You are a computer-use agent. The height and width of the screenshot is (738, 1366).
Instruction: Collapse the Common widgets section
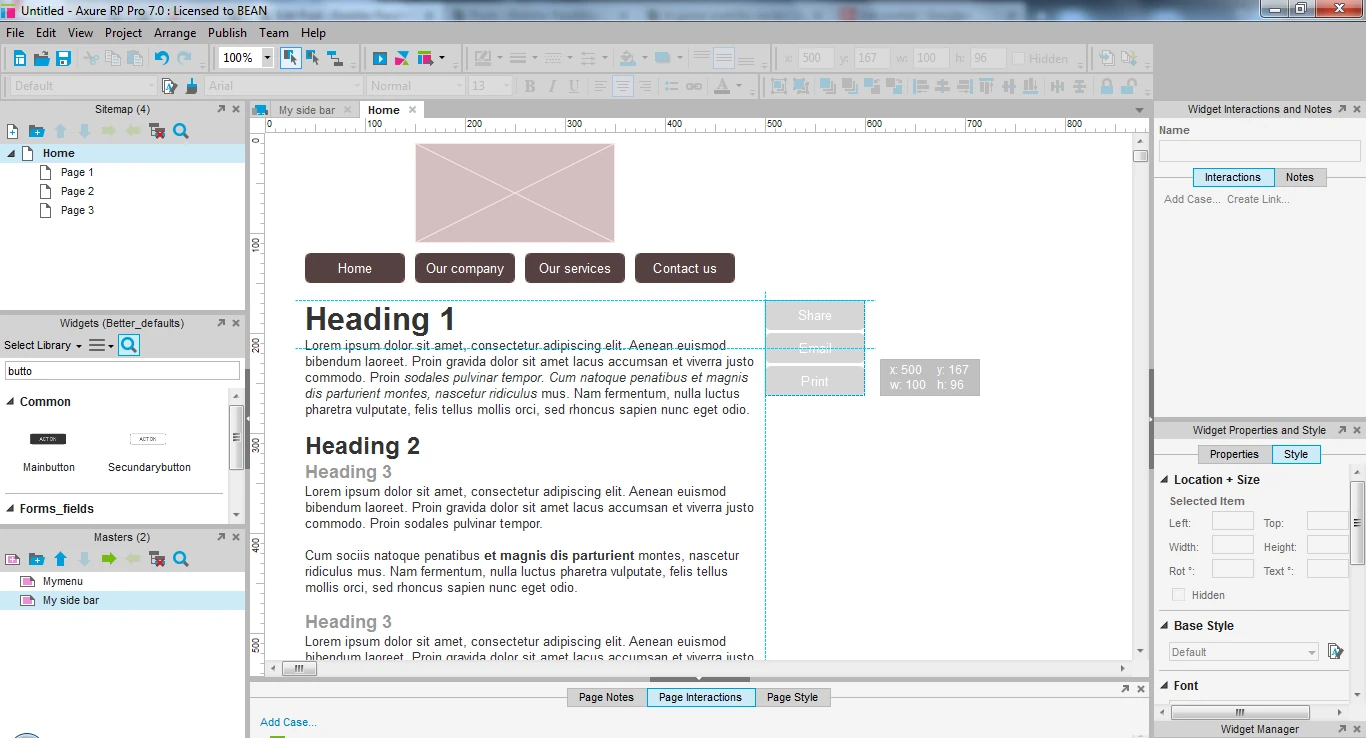click(11, 402)
